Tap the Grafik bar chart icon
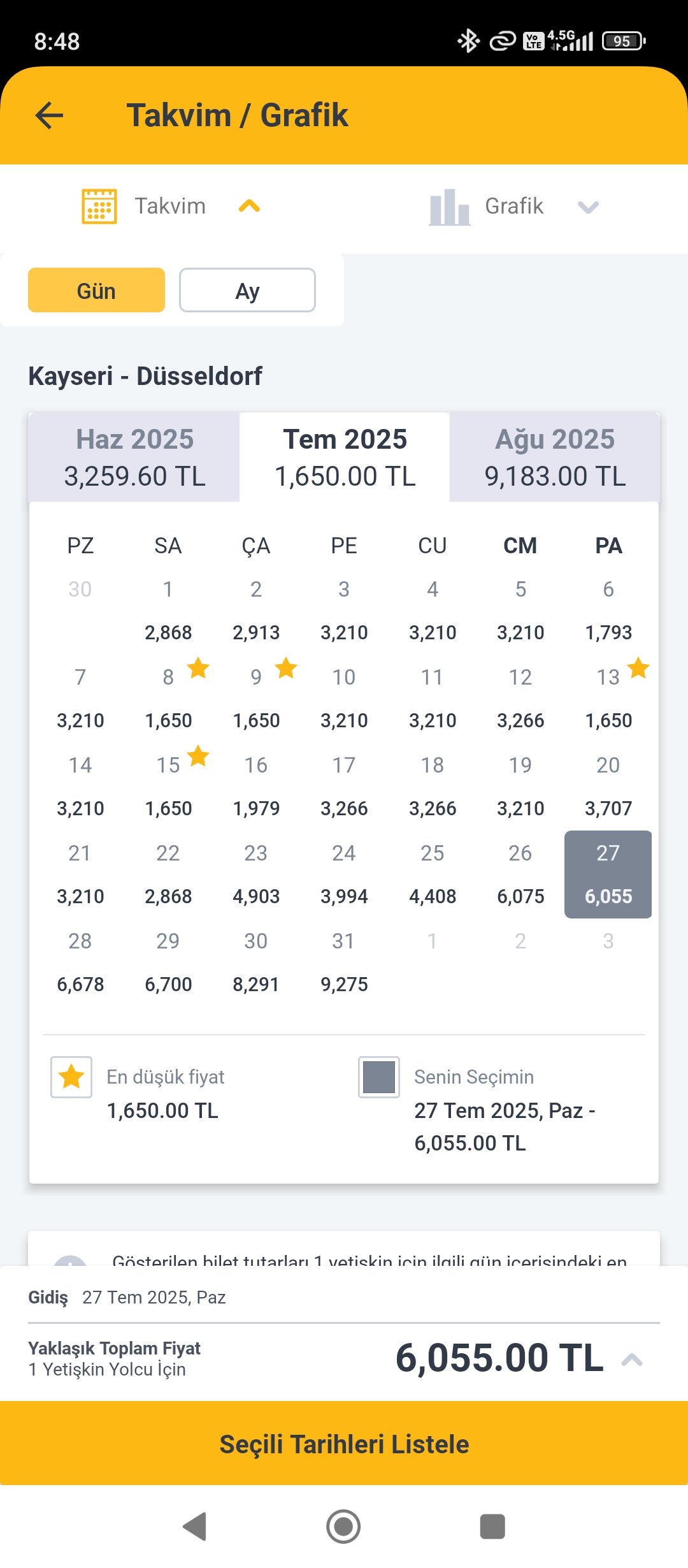 (449, 207)
